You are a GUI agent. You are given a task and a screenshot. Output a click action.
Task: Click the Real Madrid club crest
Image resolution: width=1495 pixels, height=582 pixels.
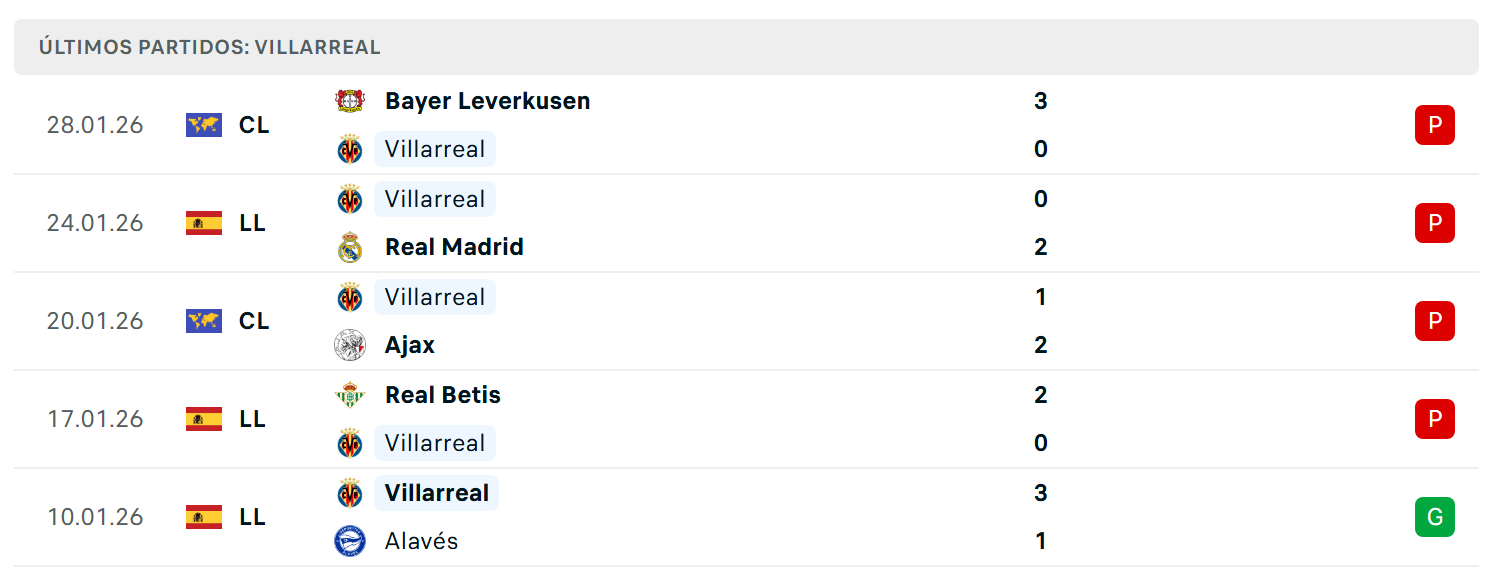(x=350, y=247)
